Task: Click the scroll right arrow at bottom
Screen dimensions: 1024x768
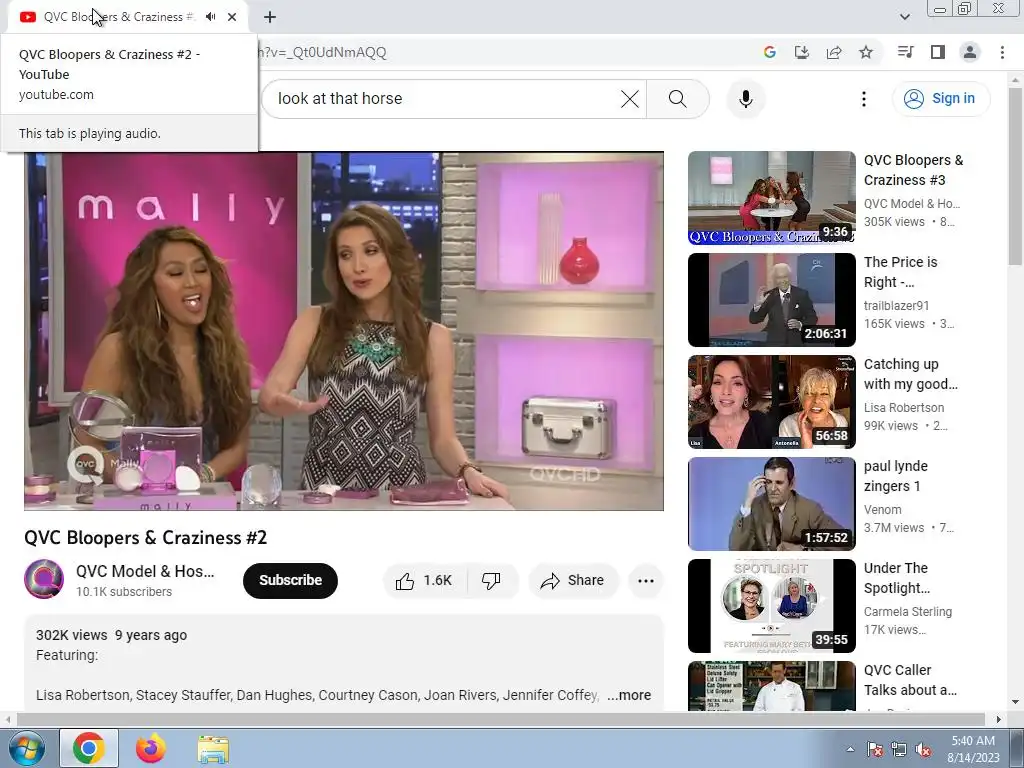Action: (x=998, y=719)
